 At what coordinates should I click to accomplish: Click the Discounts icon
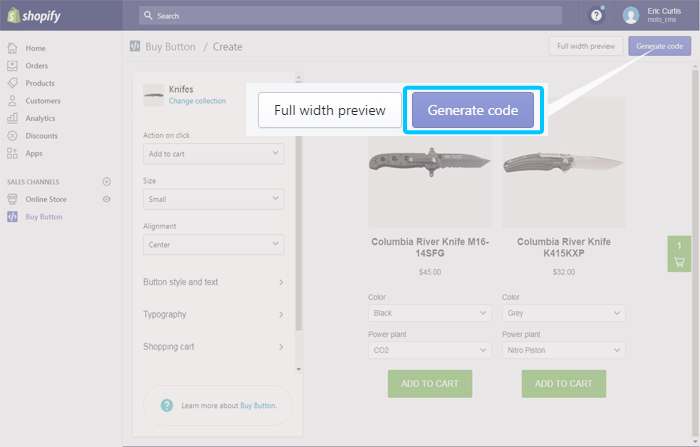click(12, 136)
